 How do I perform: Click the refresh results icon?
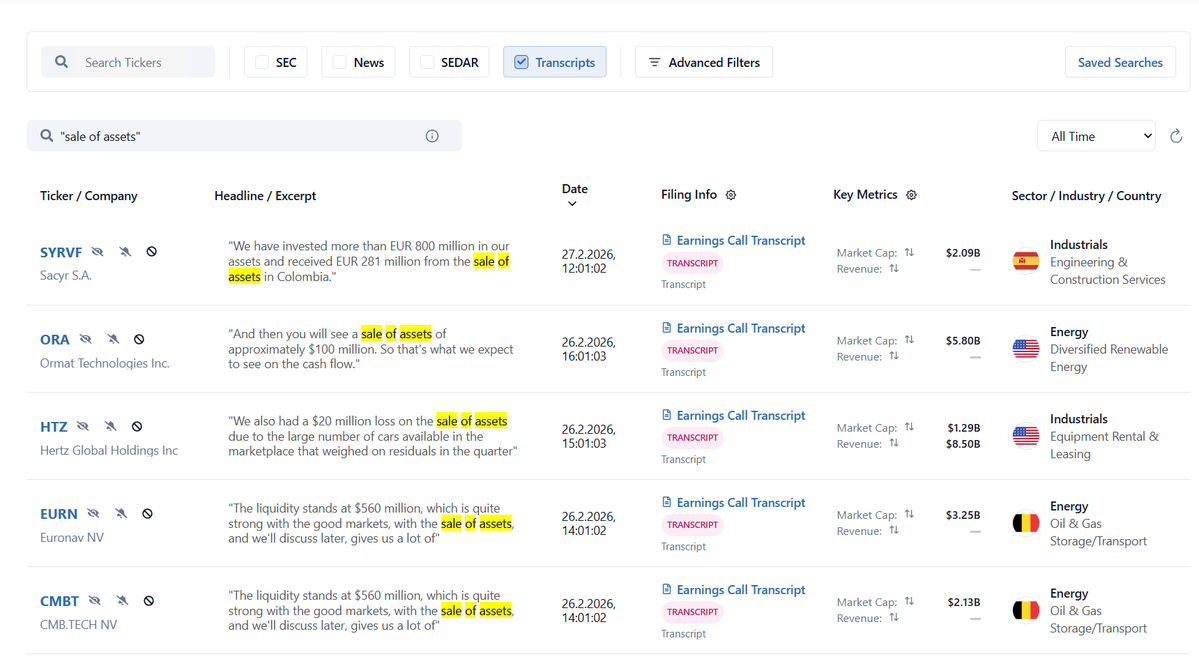click(1176, 136)
